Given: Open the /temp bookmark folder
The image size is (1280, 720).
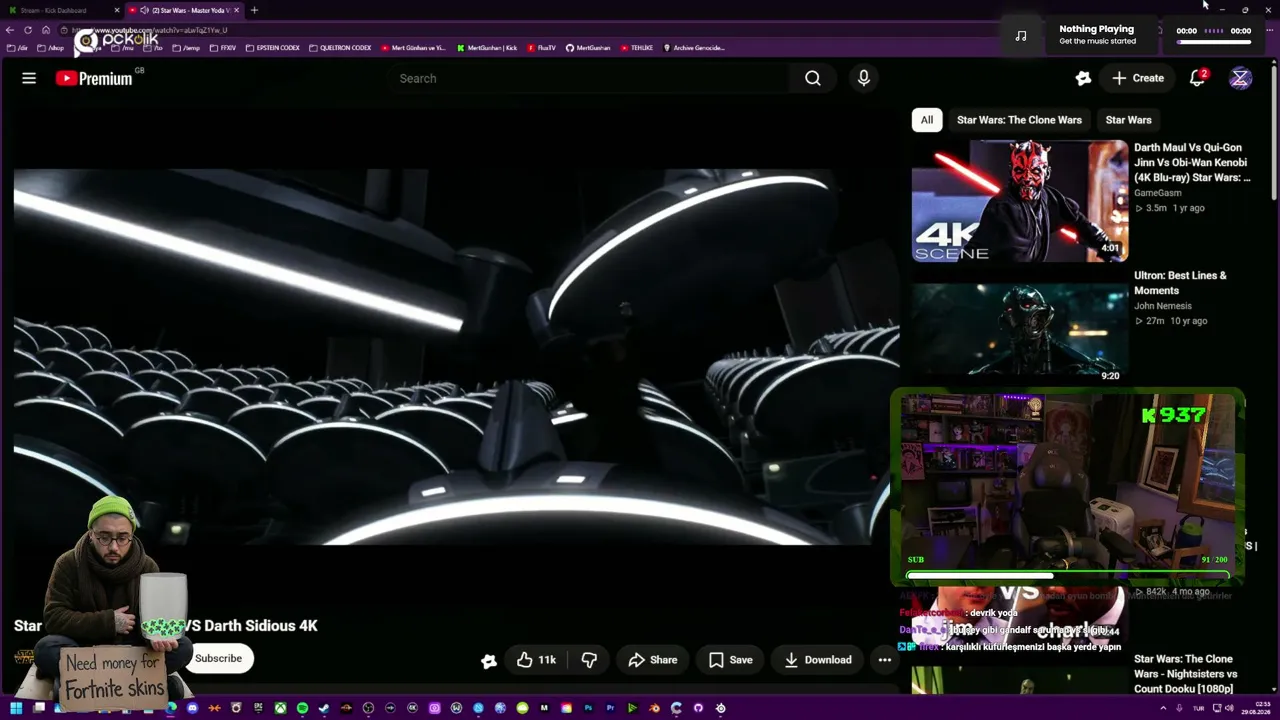Looking at the screenshot, I should pyautogui.click(x=186, y=48).
